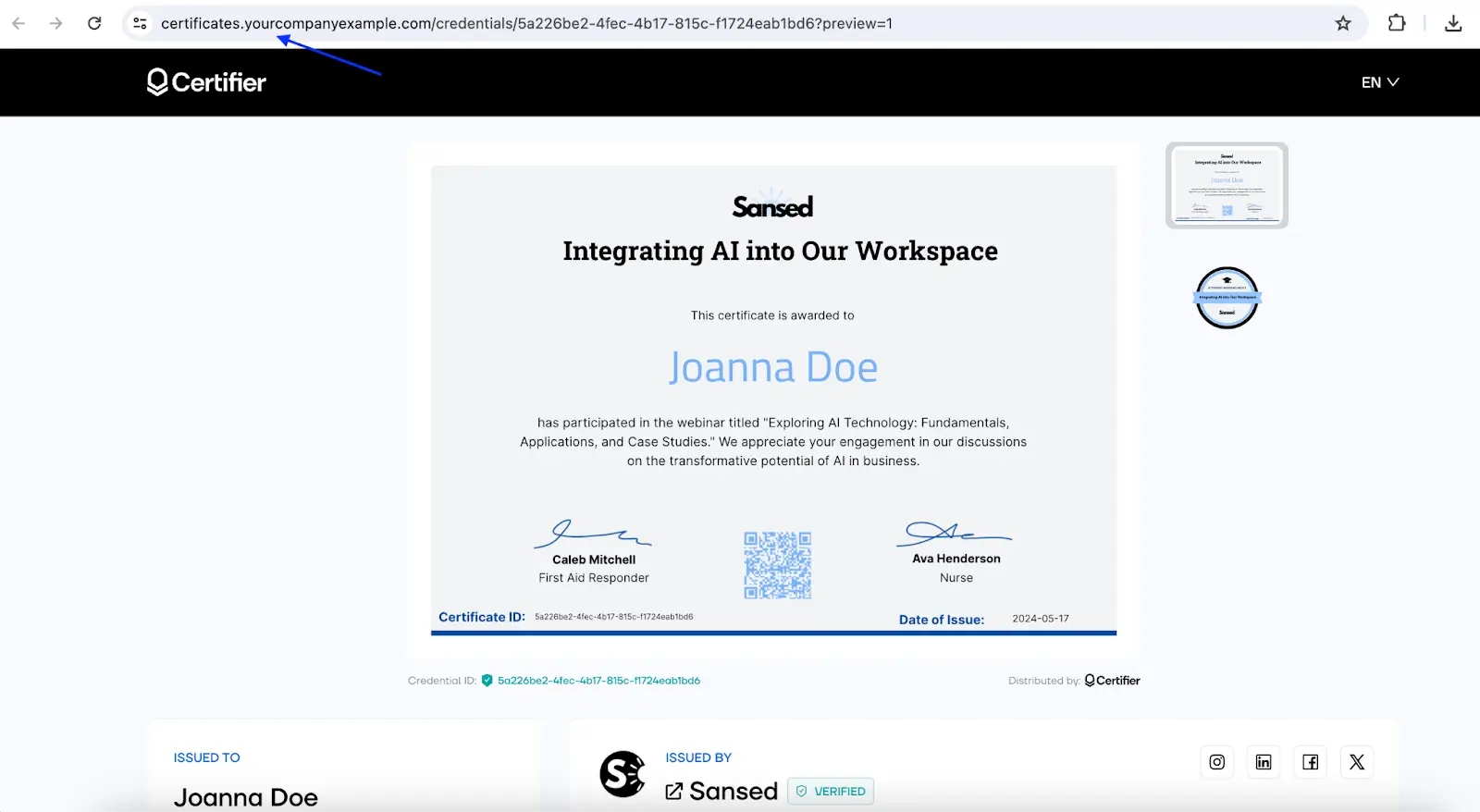1480x812 pixels.
Task: Open Sansed's Facebook page icon
Action: tap(1311, 762)
